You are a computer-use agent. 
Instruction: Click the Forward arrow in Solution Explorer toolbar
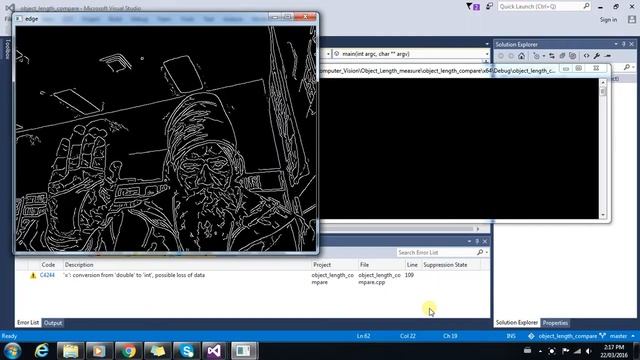511,56
